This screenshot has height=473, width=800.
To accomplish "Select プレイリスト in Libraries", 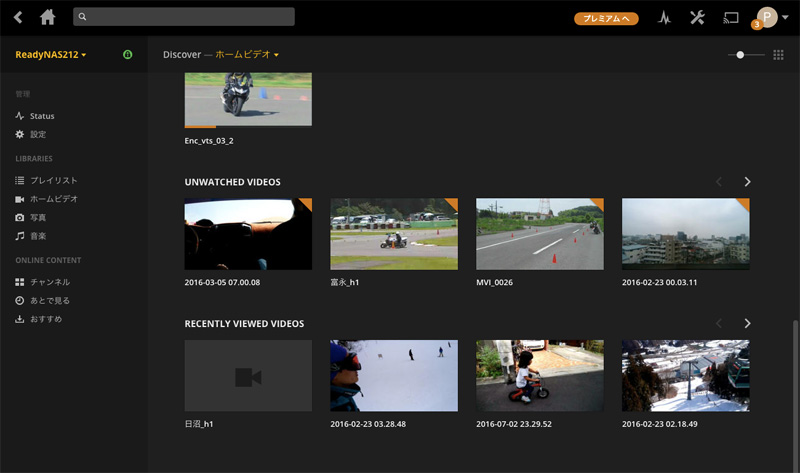I will 53,180.
